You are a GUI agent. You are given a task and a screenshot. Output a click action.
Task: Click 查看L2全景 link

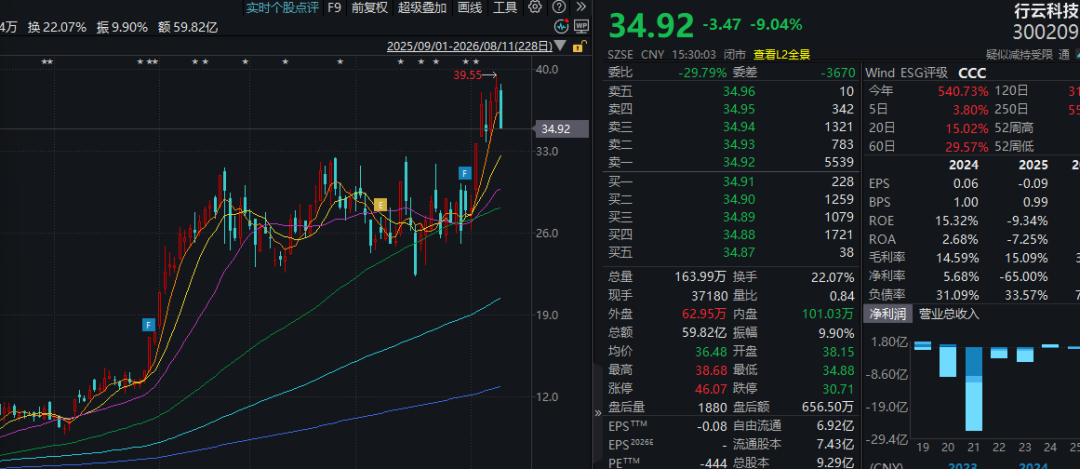[x=781, y=54]
